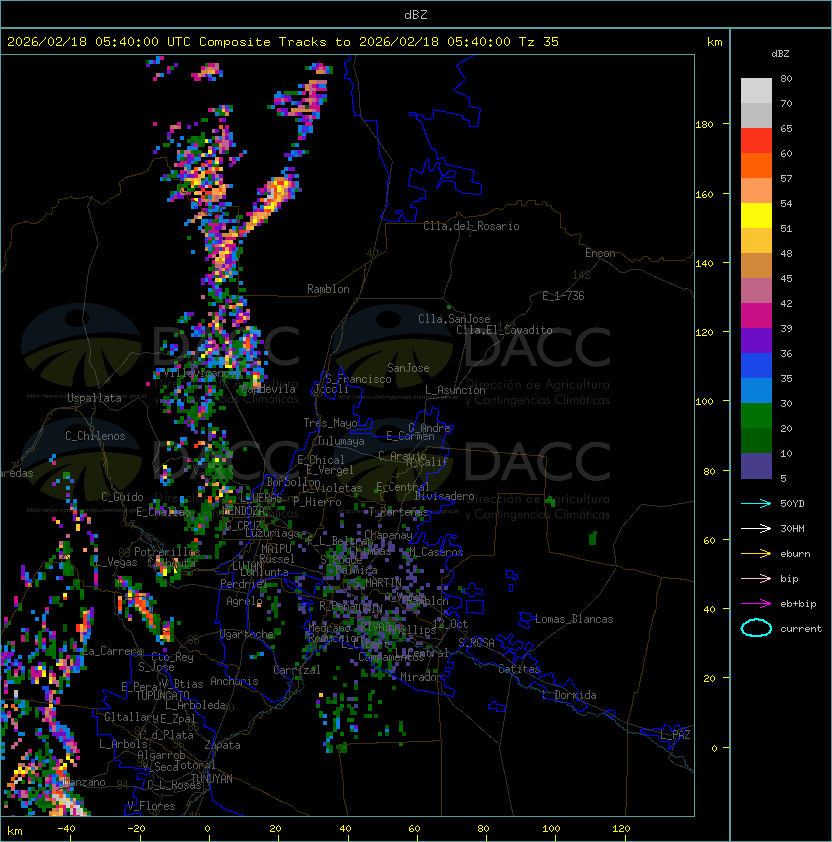
Task: Click the 'C_Chilenos' place label
Action: pyautogui.click(x=95, y=436)
